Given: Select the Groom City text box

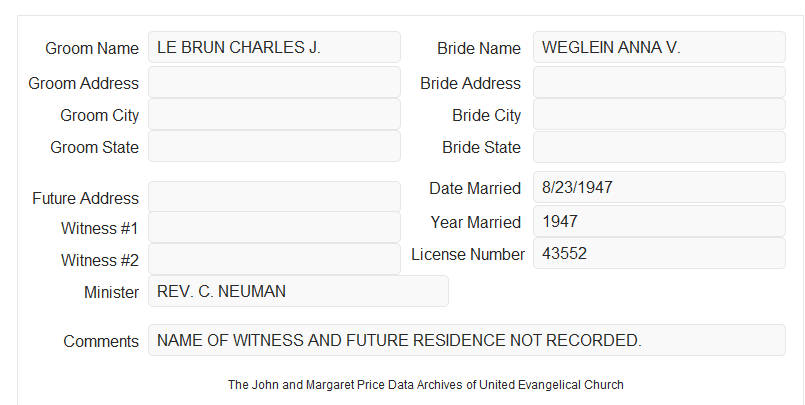Looking at the screenshot, I should tap(274, 114).
